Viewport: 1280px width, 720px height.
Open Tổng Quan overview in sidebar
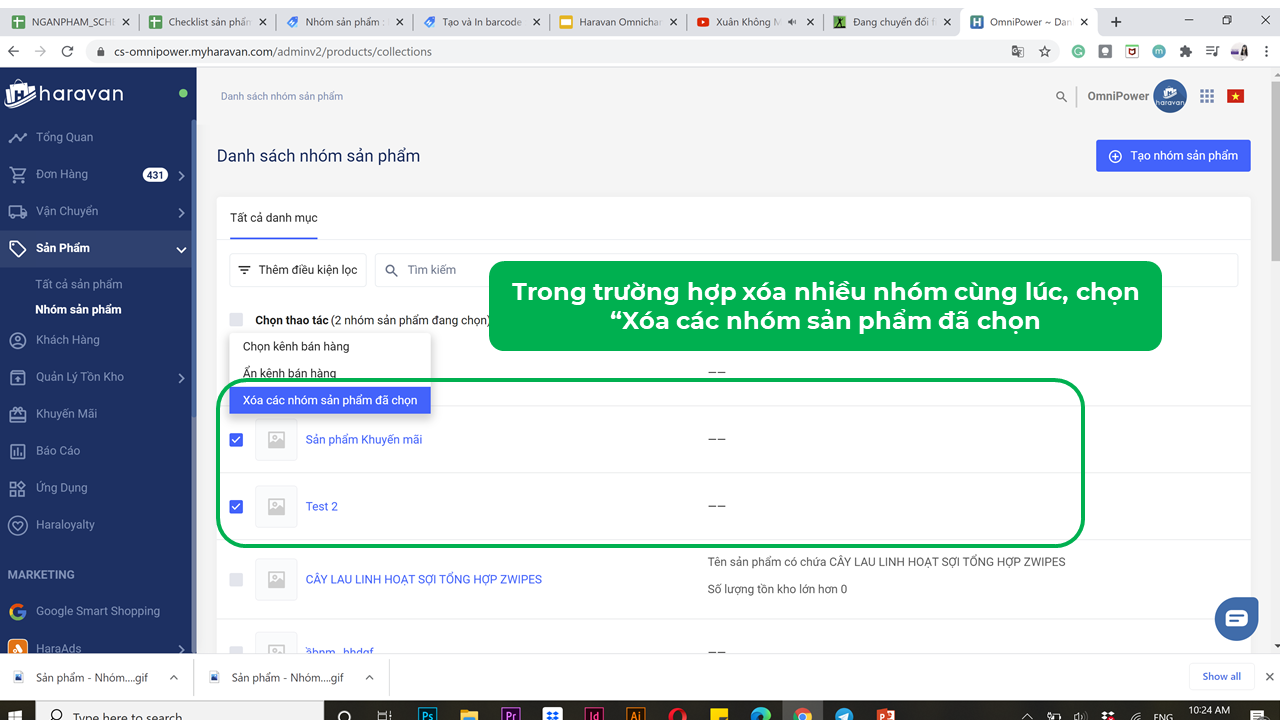[x=64, y=137]
